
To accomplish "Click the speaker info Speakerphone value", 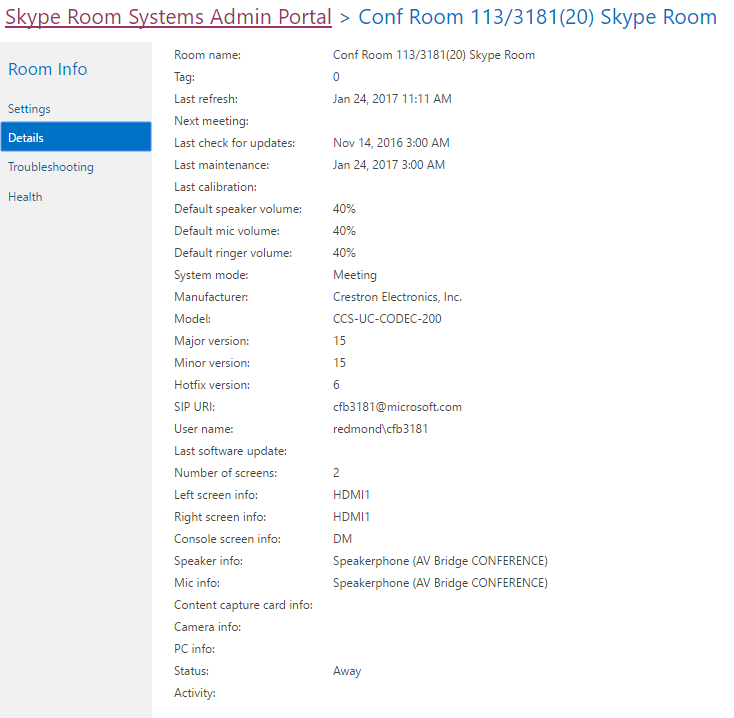I will 440,561.
